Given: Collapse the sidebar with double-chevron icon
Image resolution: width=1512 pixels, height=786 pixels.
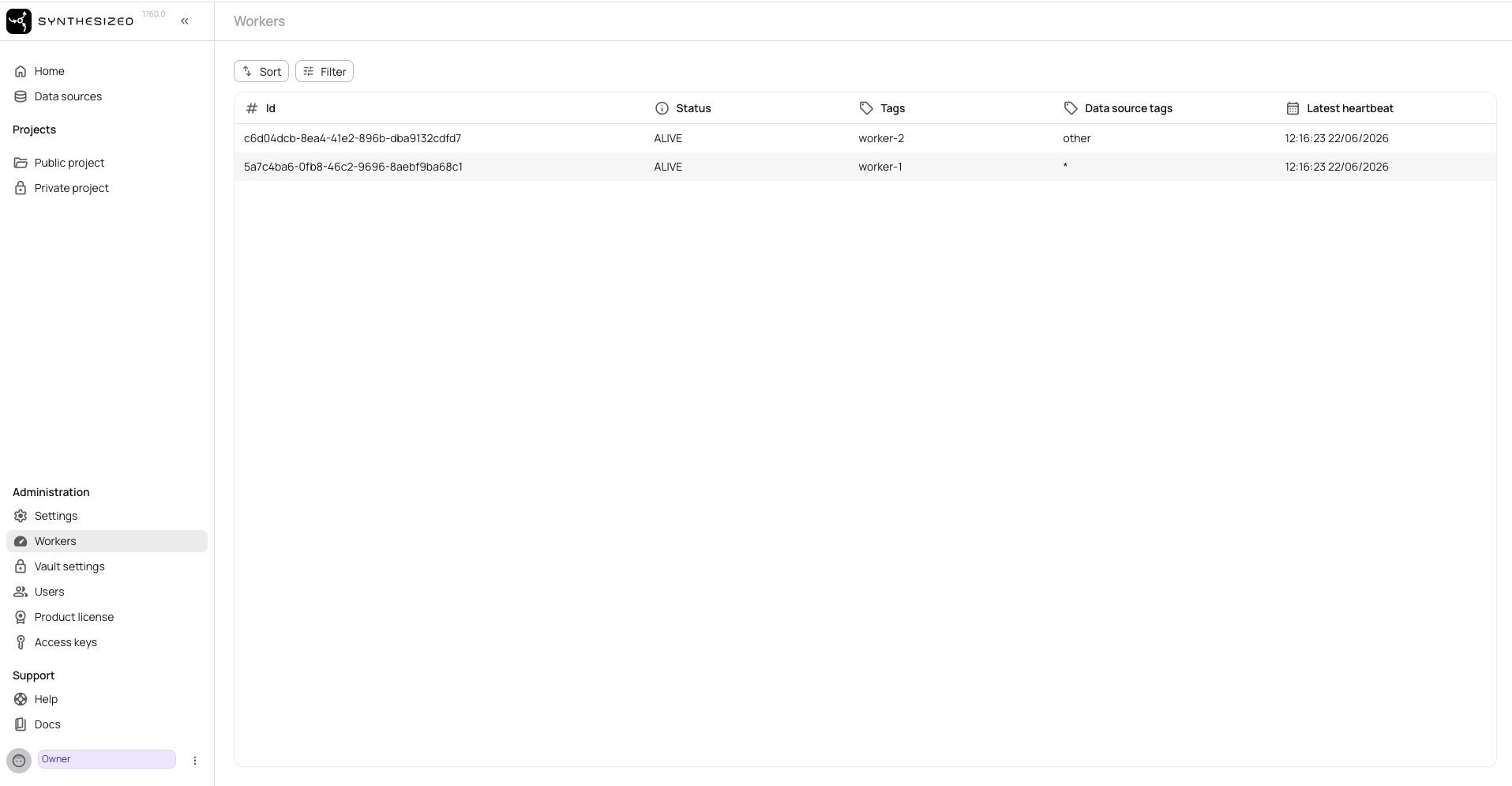Looking at the screenshot, I should [x=185, y=21].
